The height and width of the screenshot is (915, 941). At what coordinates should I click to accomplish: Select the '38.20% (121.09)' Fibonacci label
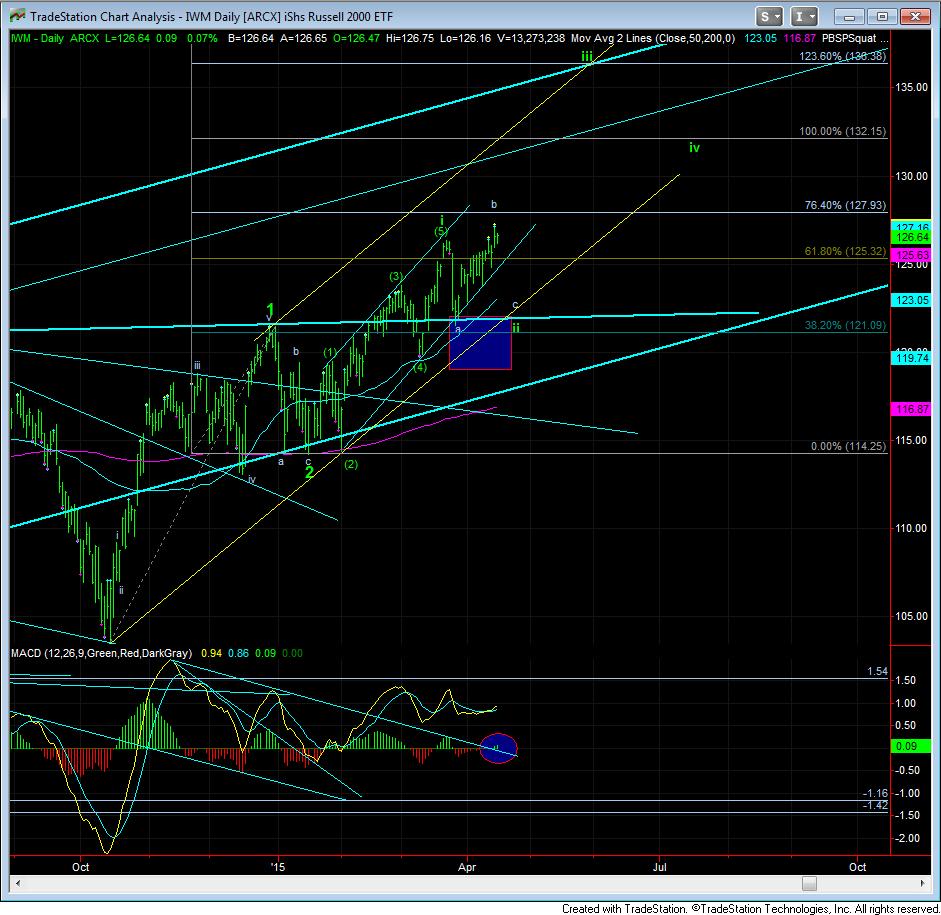click(x=845, y=325)
